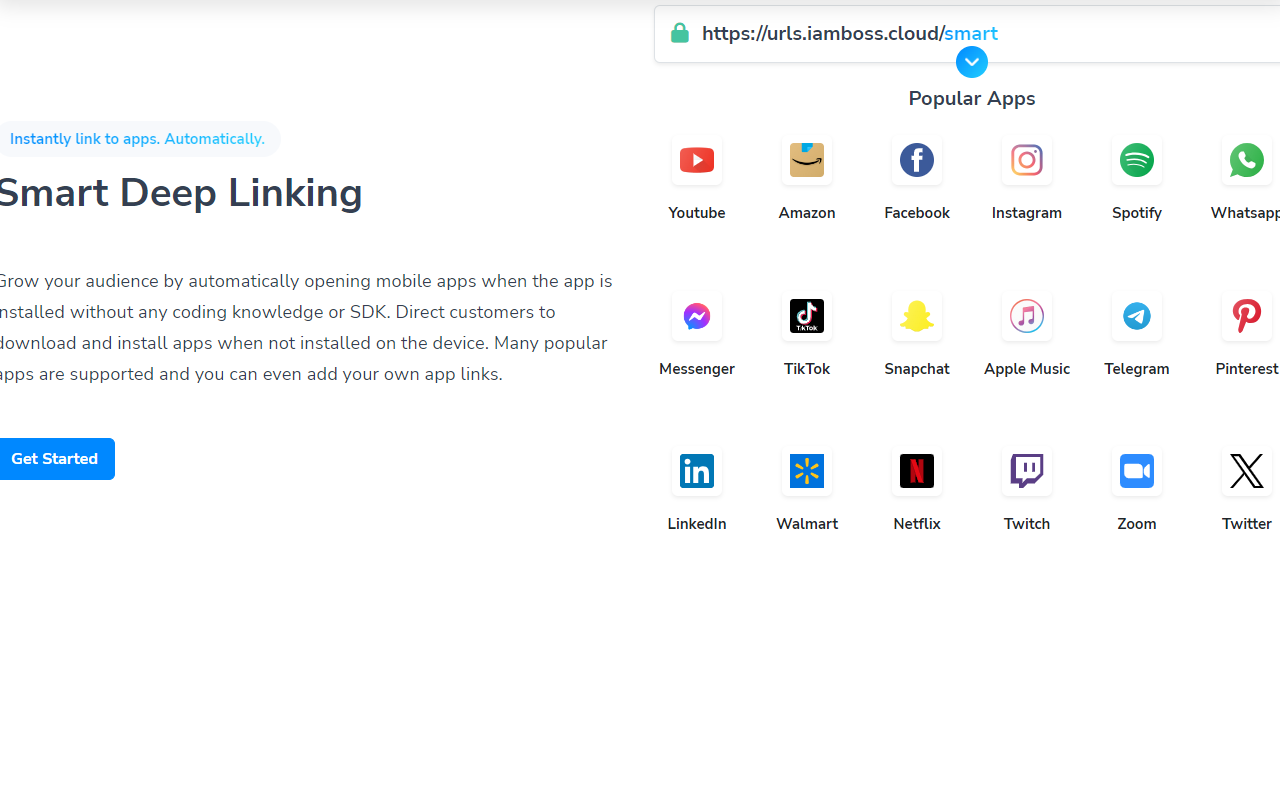Screen dimensions: 1280x800
Task: Click the Facebook label text
Action: [x=917, y=213]
